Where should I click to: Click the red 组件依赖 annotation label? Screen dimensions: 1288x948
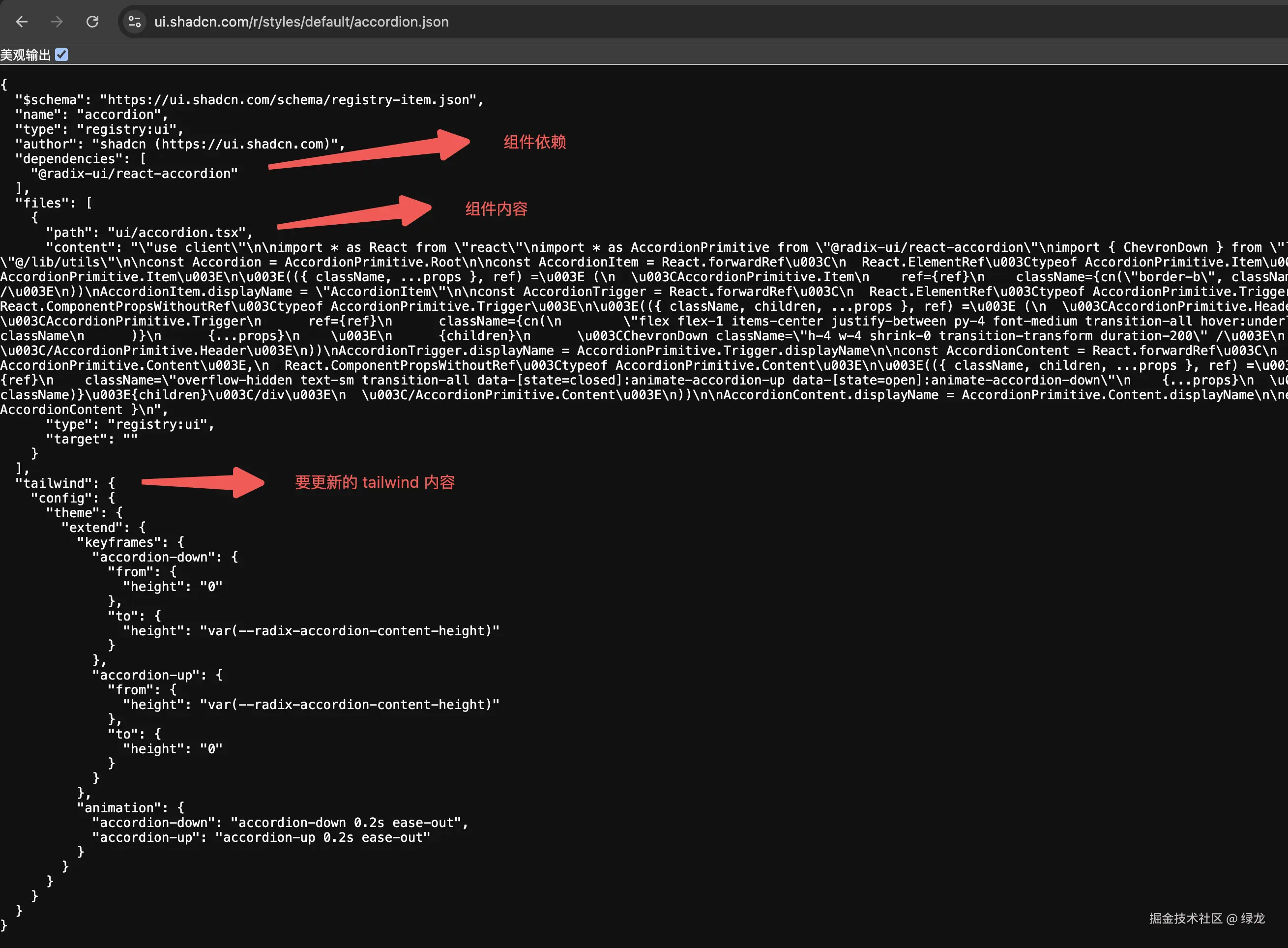tap(535, 142)
